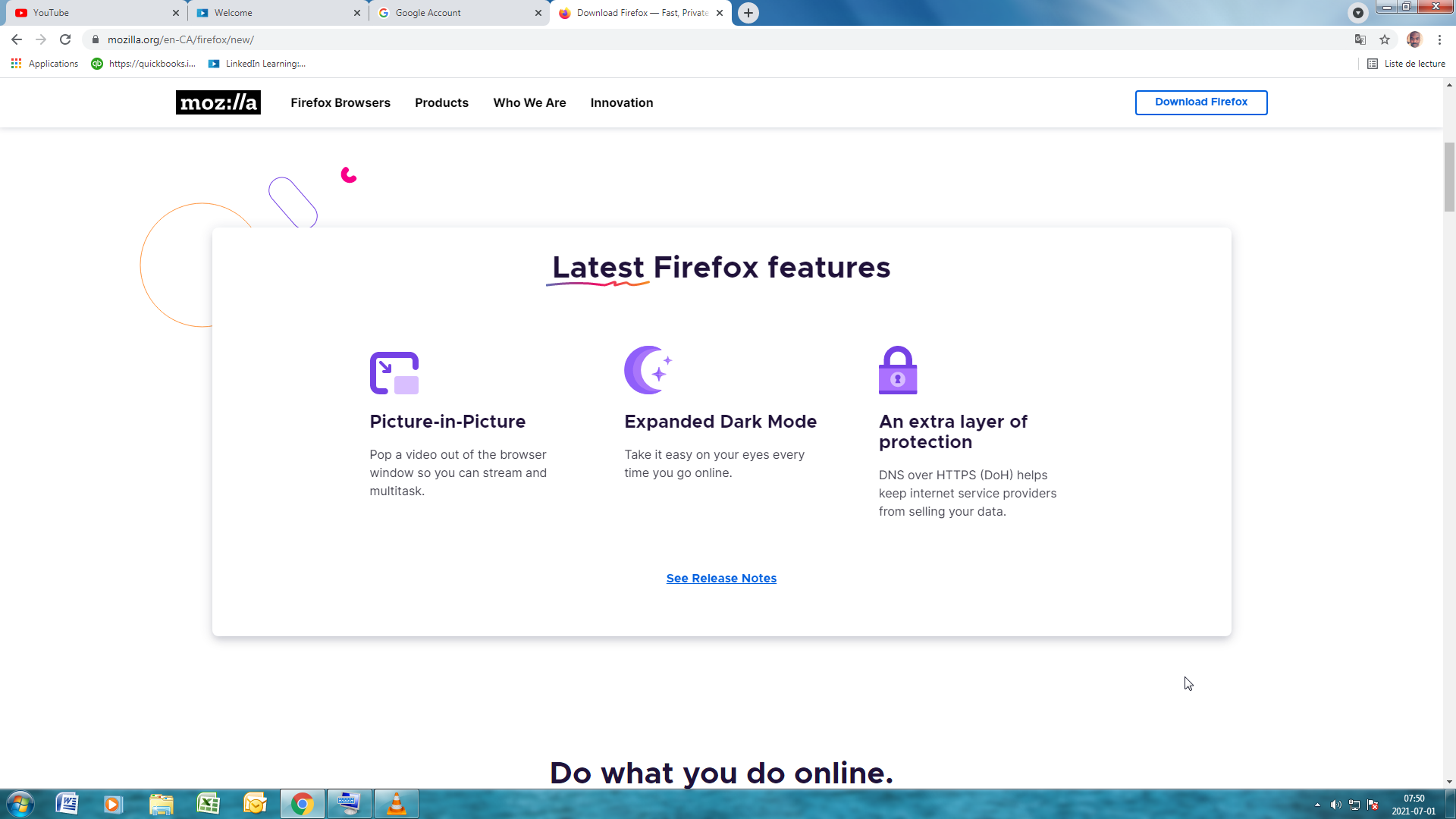This screenshot has height=819, width=1456.
Task: Open the tab search dropdown arrow
Action: click(x=1358, y=13)
